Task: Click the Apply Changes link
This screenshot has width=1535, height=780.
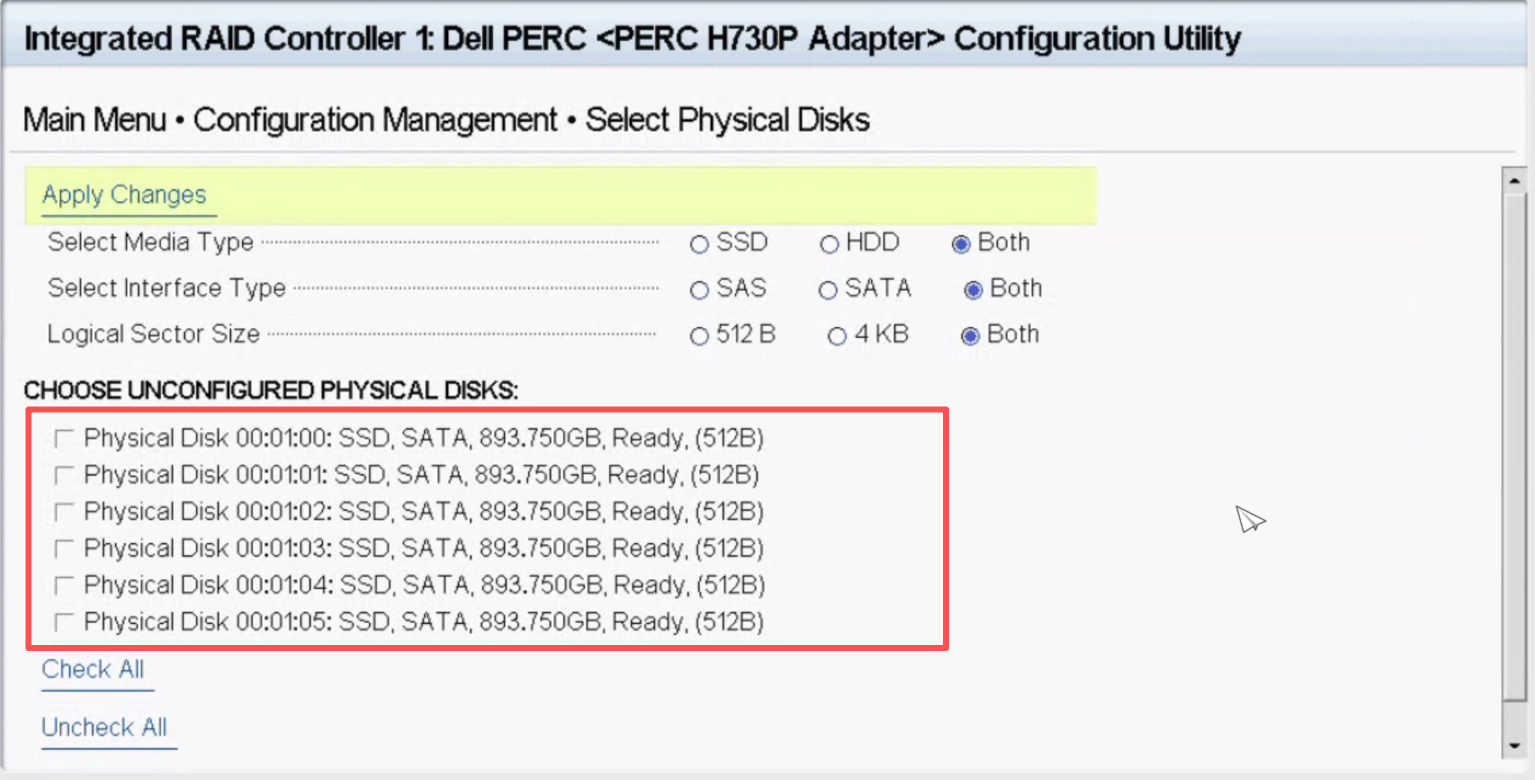Action: [124, 195]
